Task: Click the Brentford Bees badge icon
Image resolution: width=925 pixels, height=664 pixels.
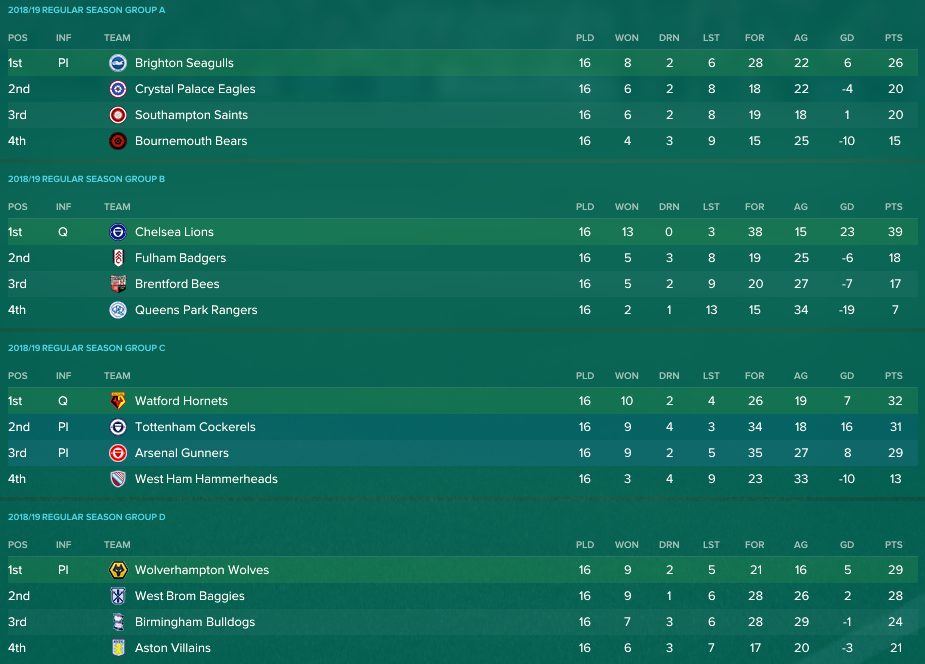Action: [118, 284]
